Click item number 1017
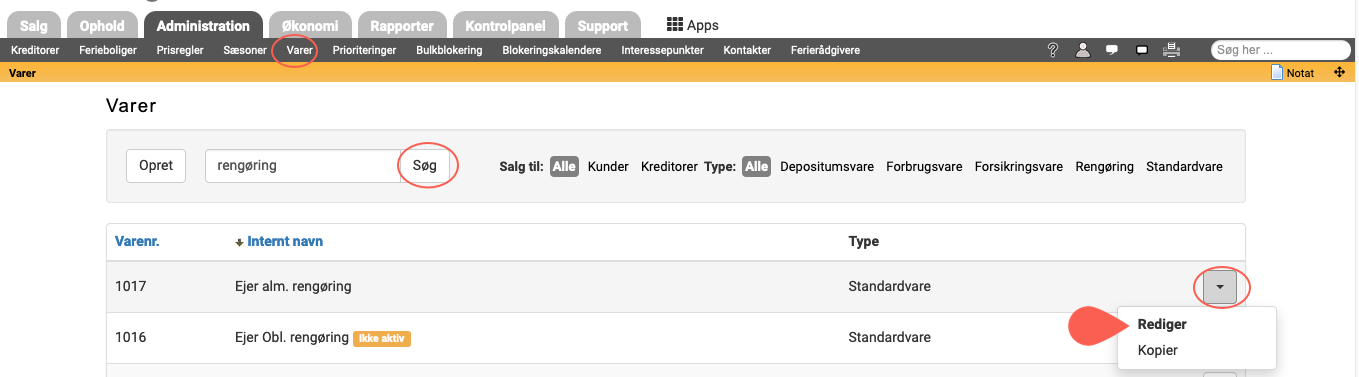Image resolution: width=1359 pixels, height=377 pixels. tap(131, 287)
